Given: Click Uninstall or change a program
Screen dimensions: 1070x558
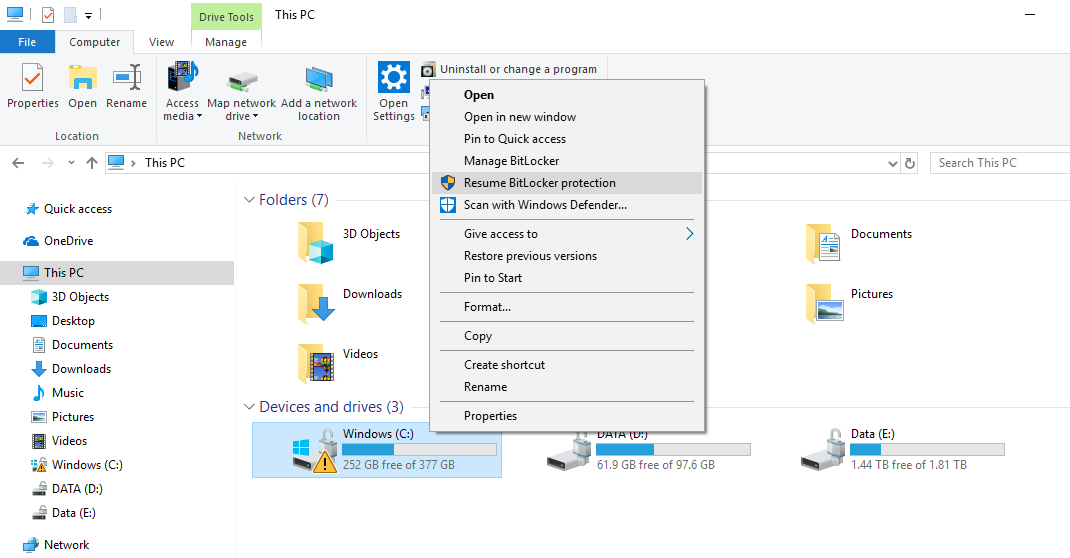Looking at the screenshot, I should [x=509, y=69].
